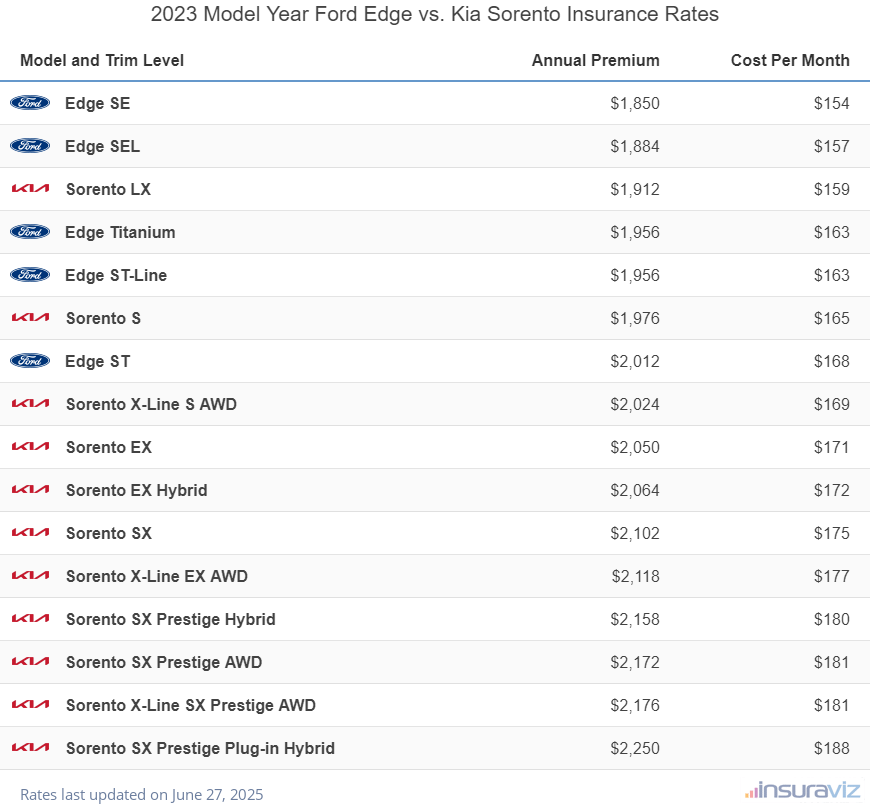Click the $2,118 annual premium value
870x810 pixels.
point(635,576)
